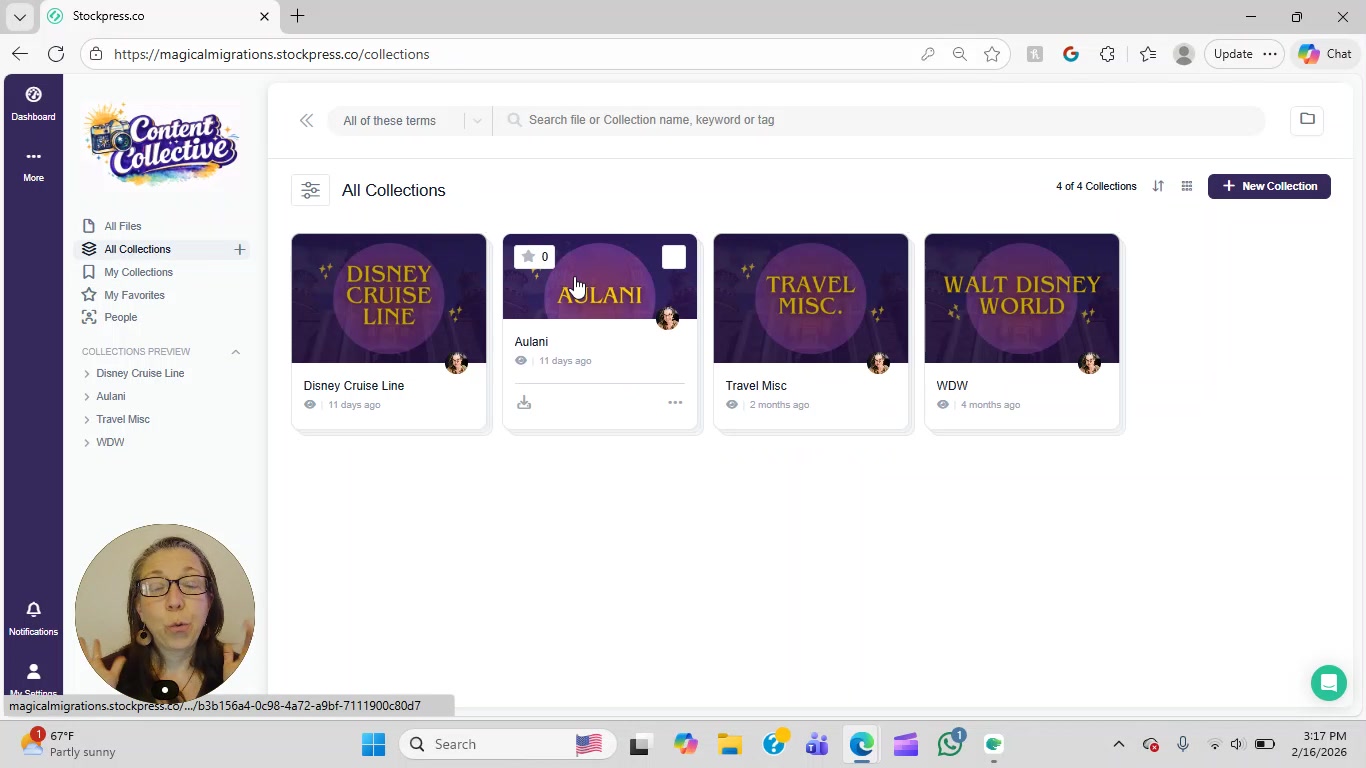Screen dimensions: 1366x768
Task: Open the folder icon beside search
Action: coord(1307,119)
